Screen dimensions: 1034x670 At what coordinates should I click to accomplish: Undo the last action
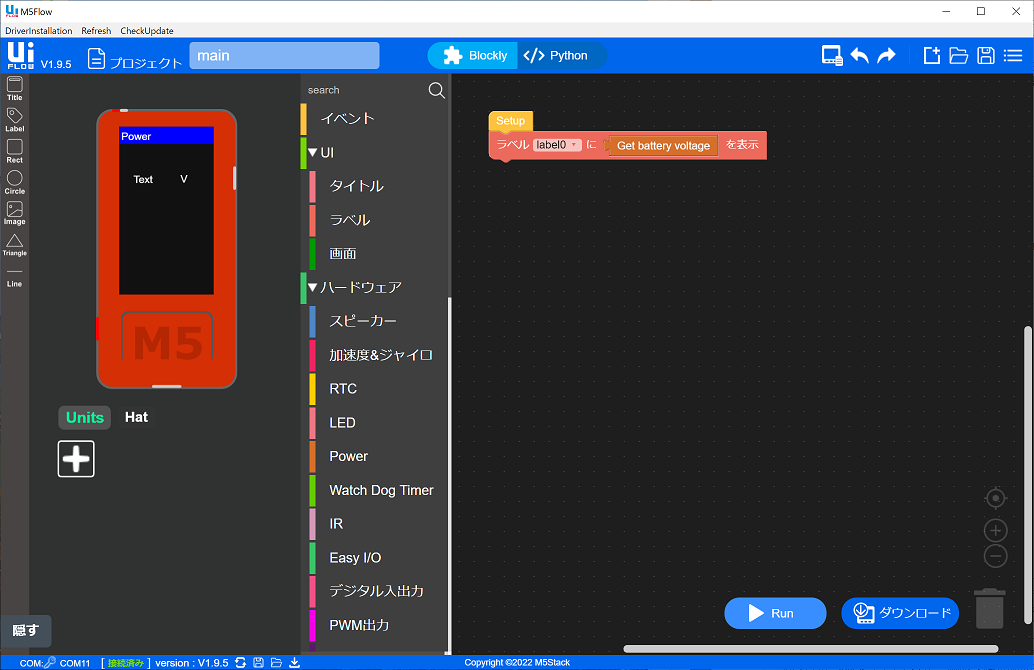click(859, 56)
